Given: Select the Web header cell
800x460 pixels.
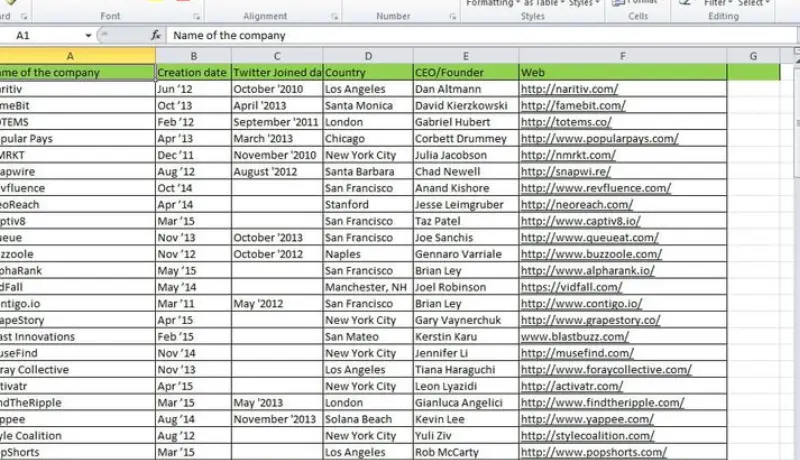Looking at the screenshot, I should pos(622,72).
